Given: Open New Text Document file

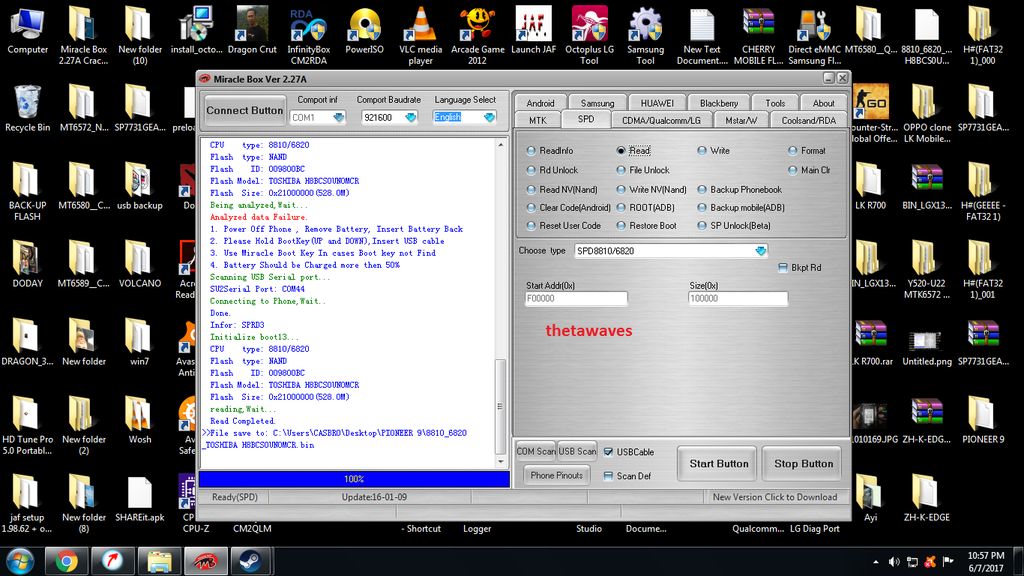Looking at the screenshot, I should coord(702,36).
